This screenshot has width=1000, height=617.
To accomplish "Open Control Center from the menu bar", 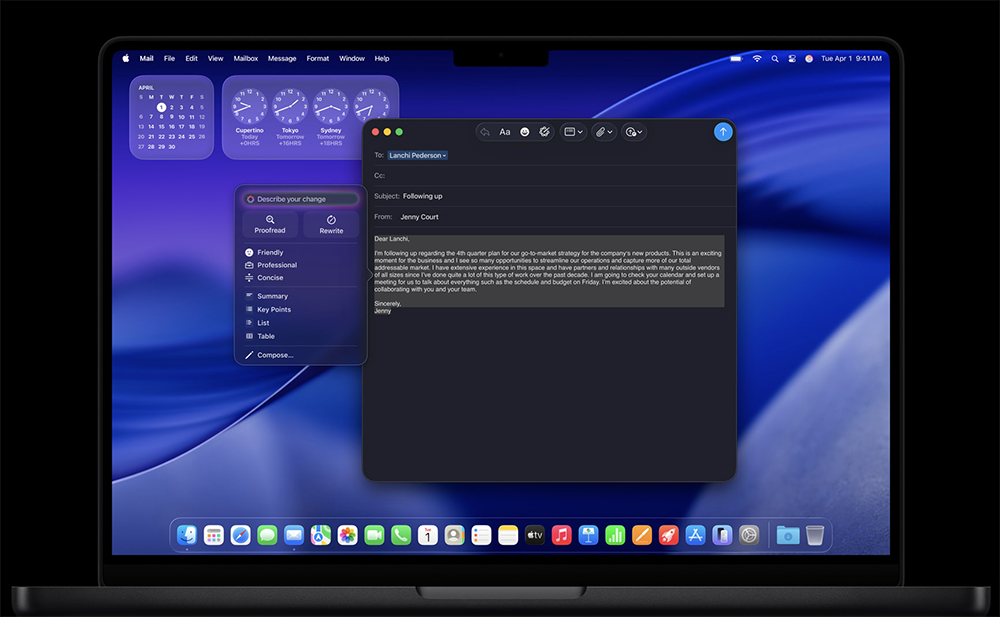I will (x=791, y=59).
